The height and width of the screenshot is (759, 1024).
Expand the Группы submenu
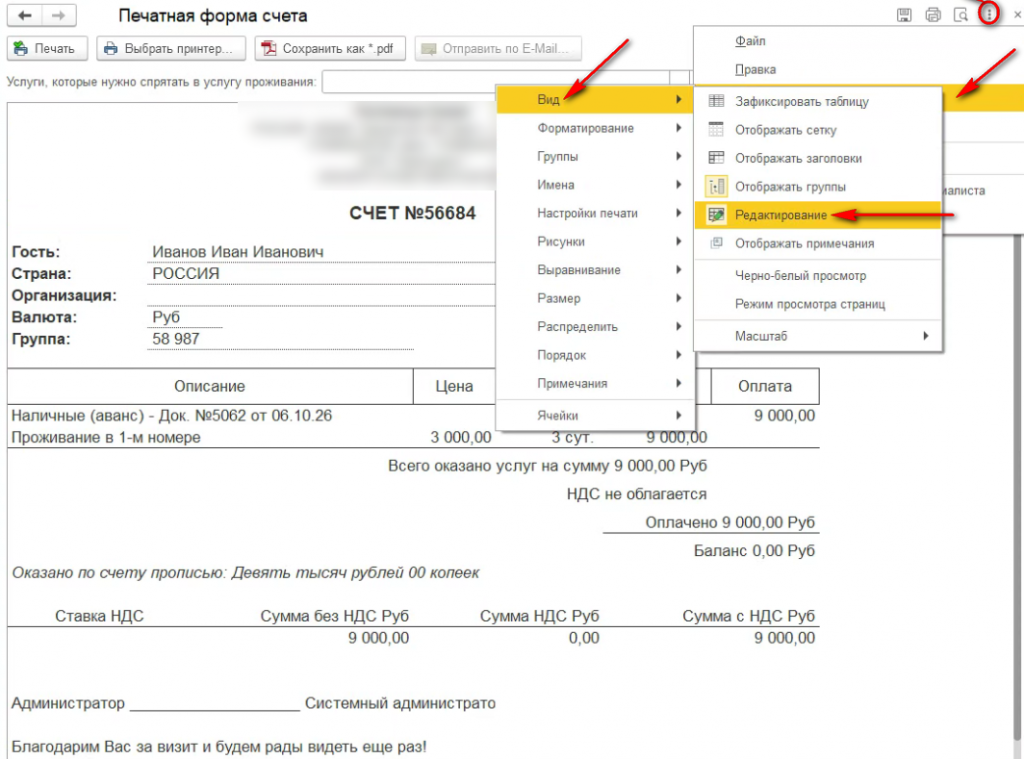[594, 156]
